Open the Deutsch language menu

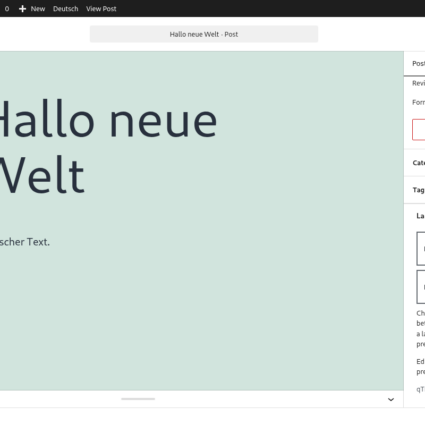65,9
